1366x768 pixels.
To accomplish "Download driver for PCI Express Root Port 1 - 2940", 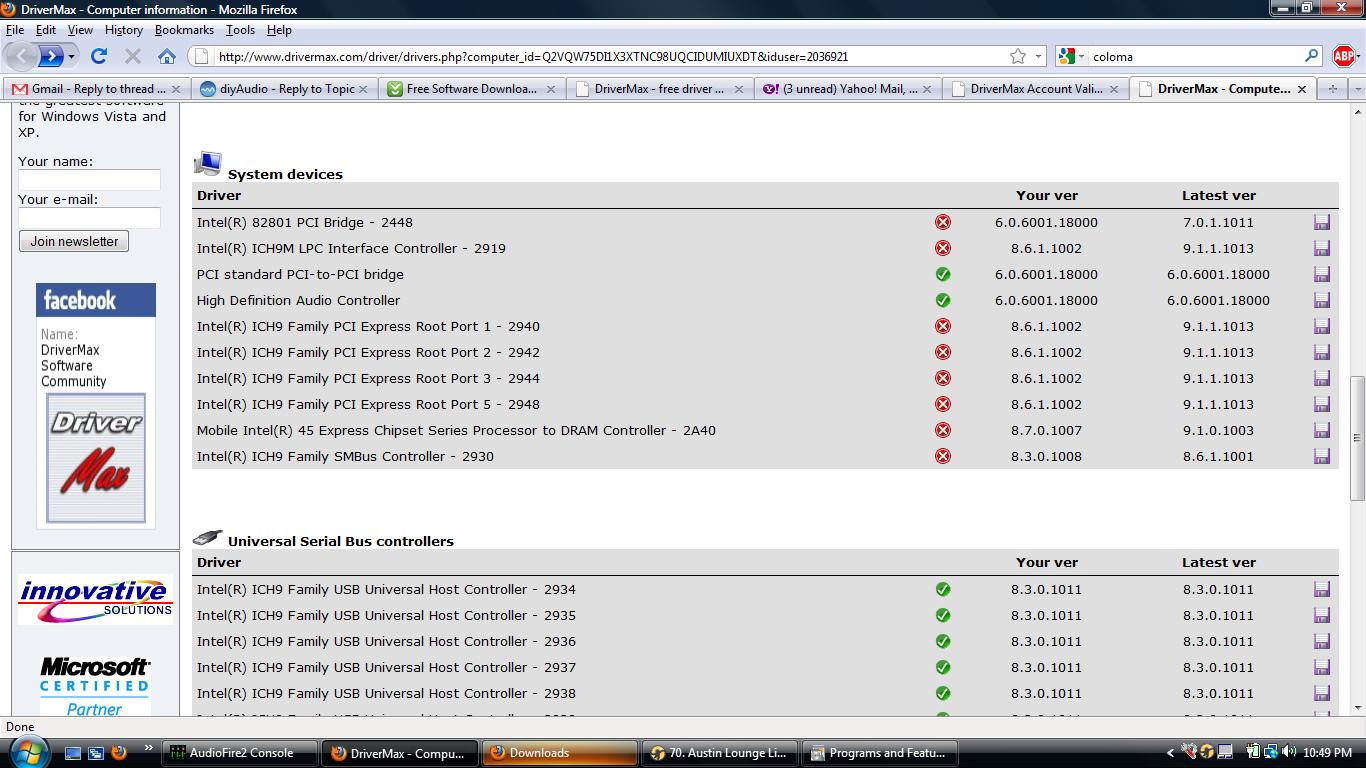I will tap(1321, 326).
